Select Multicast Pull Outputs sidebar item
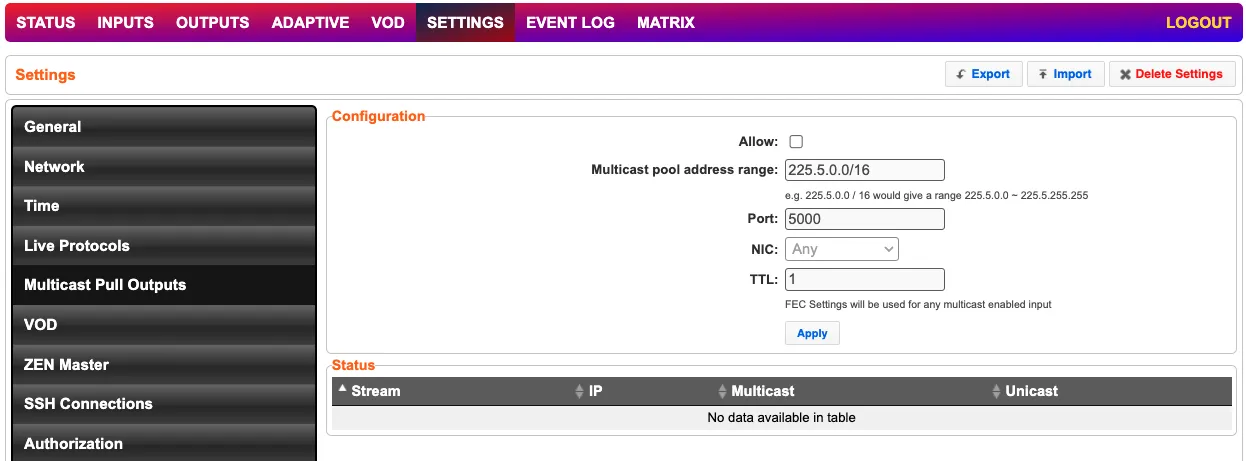1246x461 pixels. click(164, 285)
